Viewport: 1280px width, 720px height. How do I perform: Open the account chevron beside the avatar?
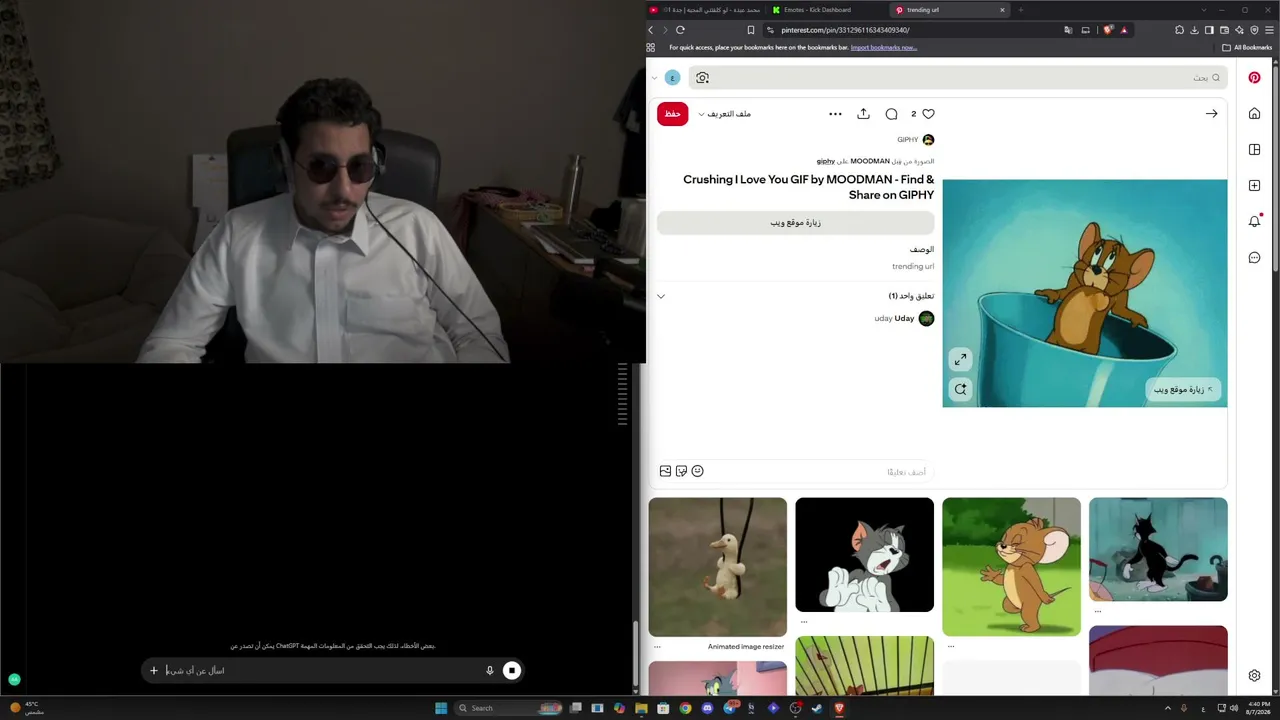[x=654, y=78]
